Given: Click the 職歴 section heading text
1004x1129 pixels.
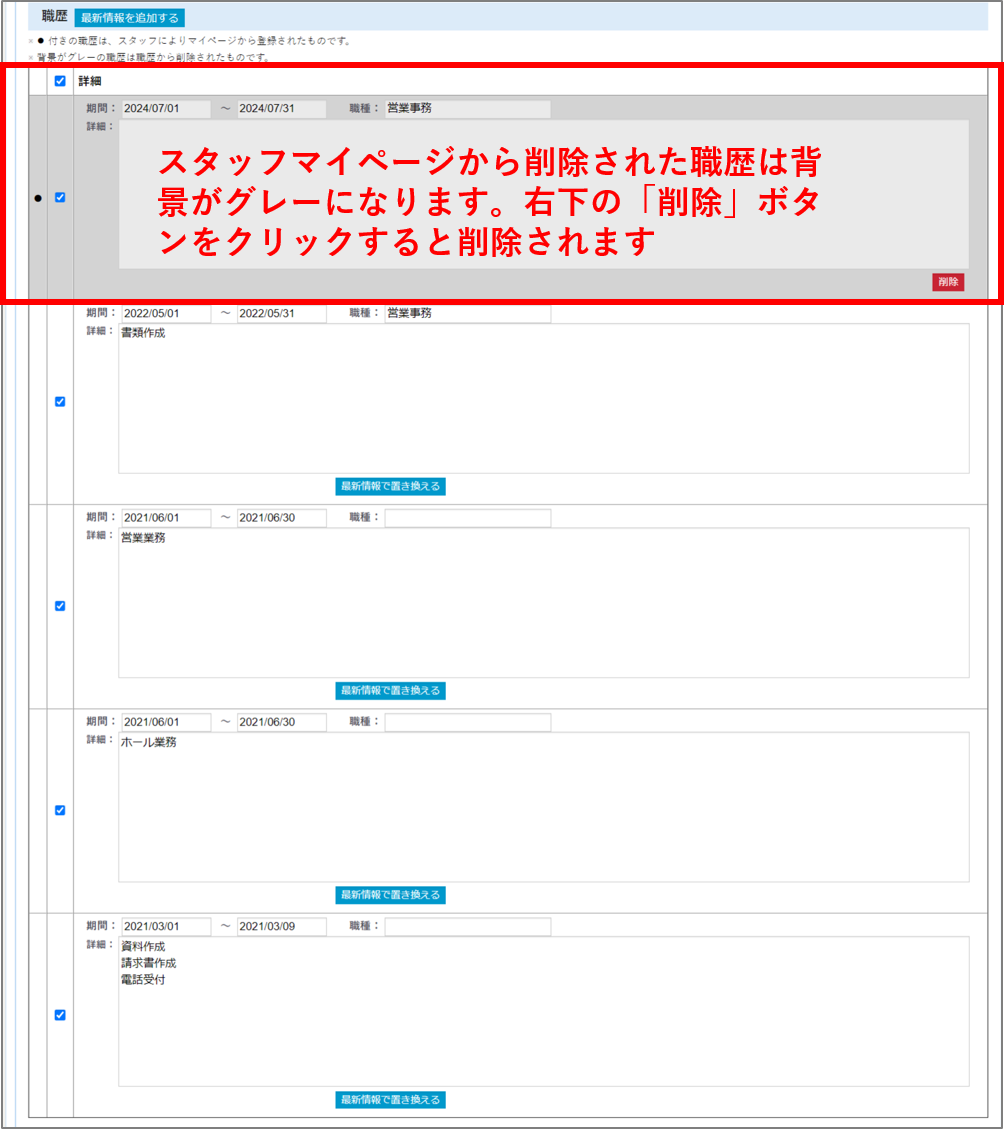Looking at the screenshot, I should (55, 16).
